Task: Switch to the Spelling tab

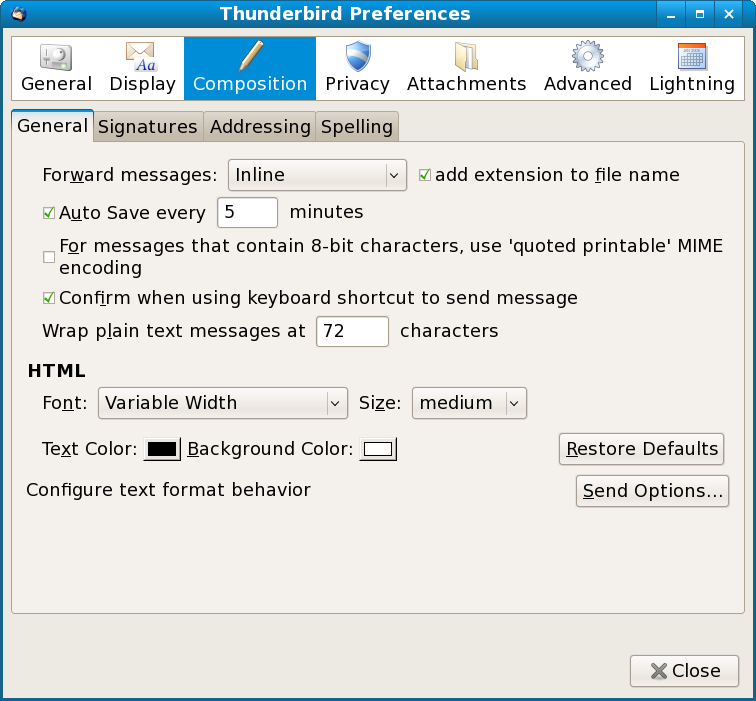Action: (357, 127)
